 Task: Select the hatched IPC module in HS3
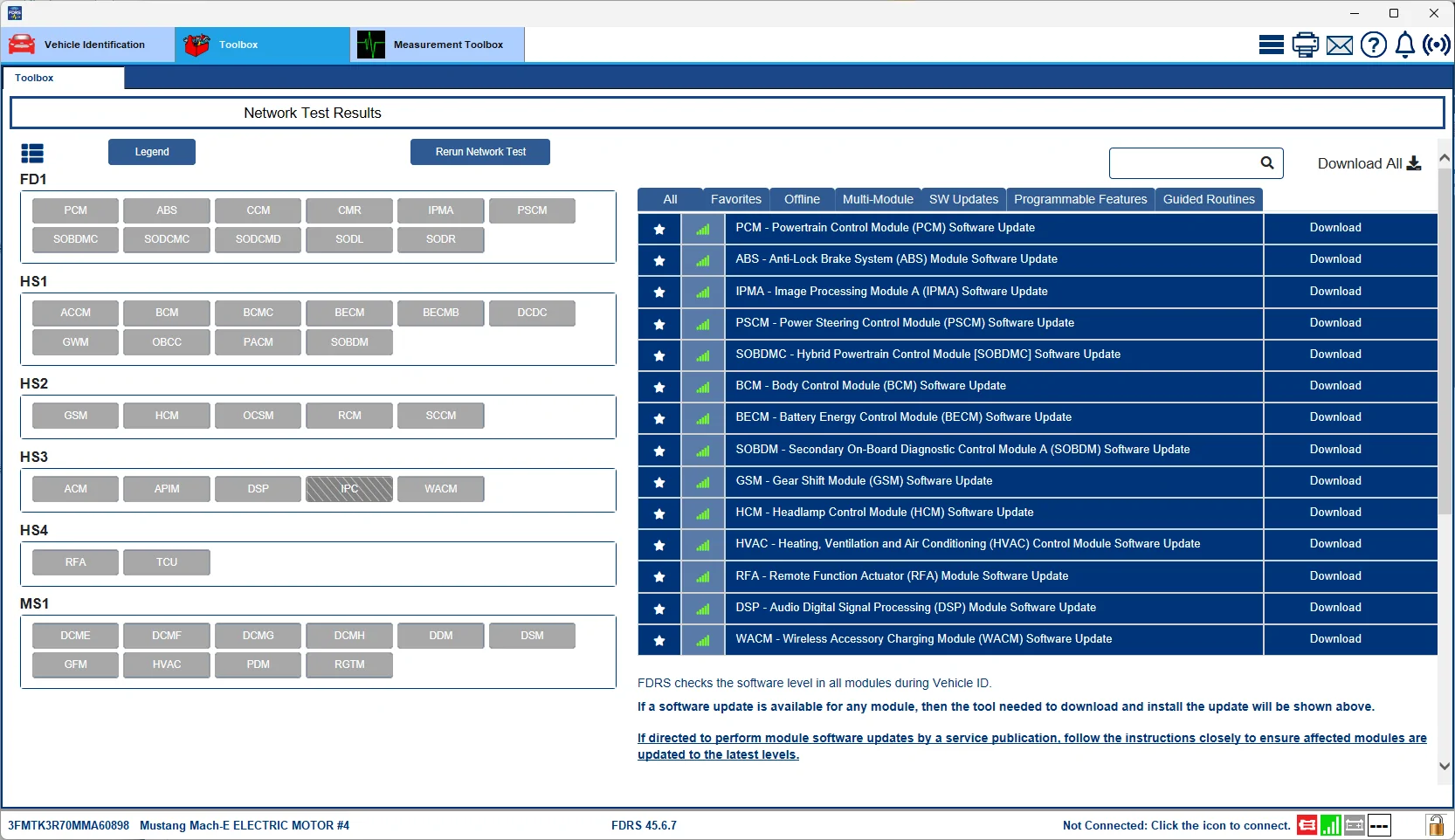pos(349,489)
